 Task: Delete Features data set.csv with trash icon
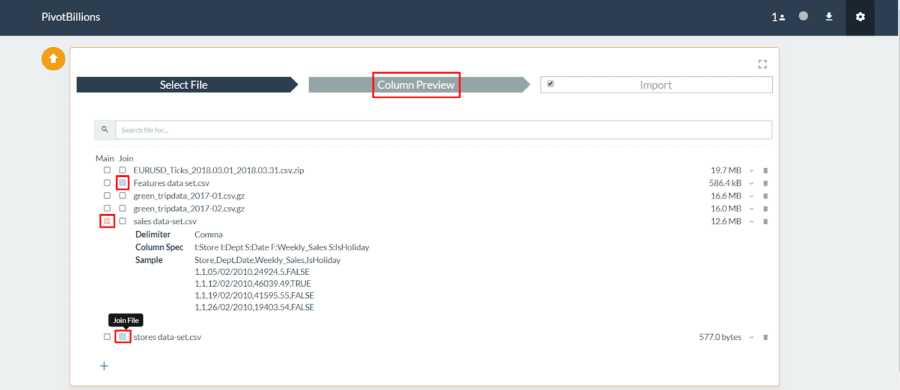tap(765, 183)
